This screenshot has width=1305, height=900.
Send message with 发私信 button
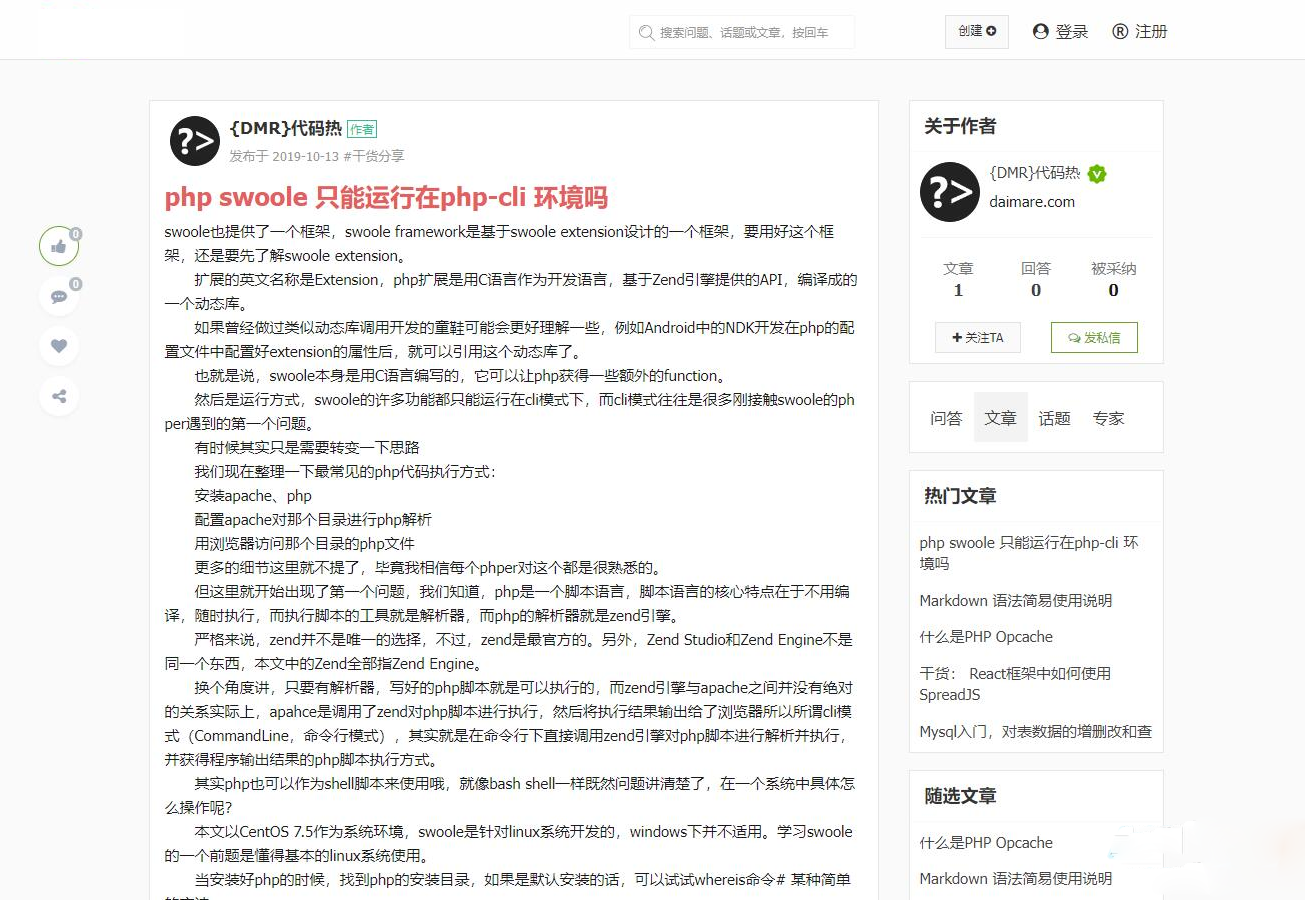pos(1094,338)
